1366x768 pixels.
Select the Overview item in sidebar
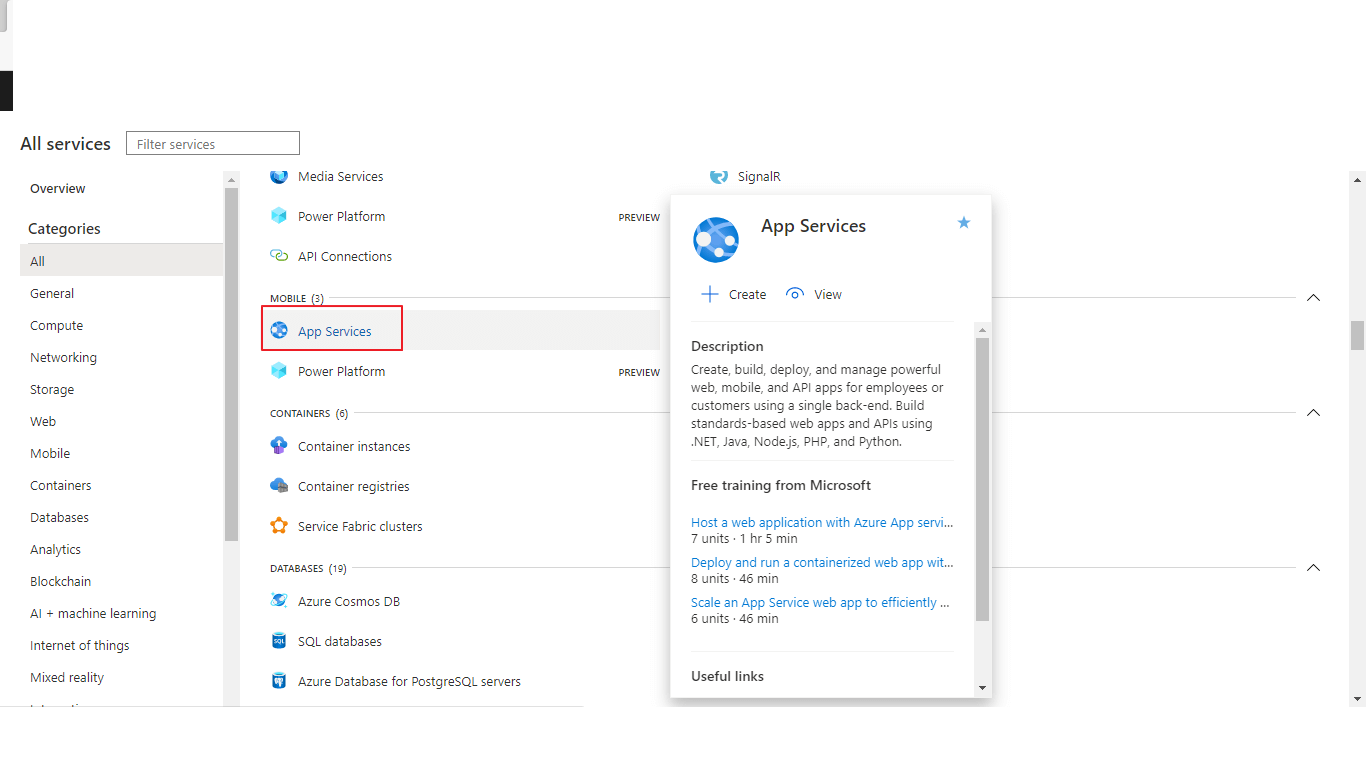click(x=57, y=188)
